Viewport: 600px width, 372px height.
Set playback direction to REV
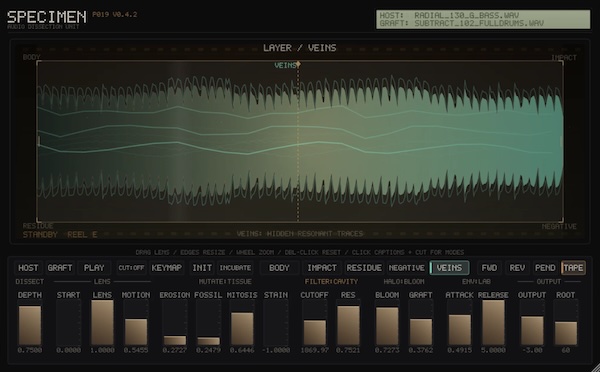point(517,268)
